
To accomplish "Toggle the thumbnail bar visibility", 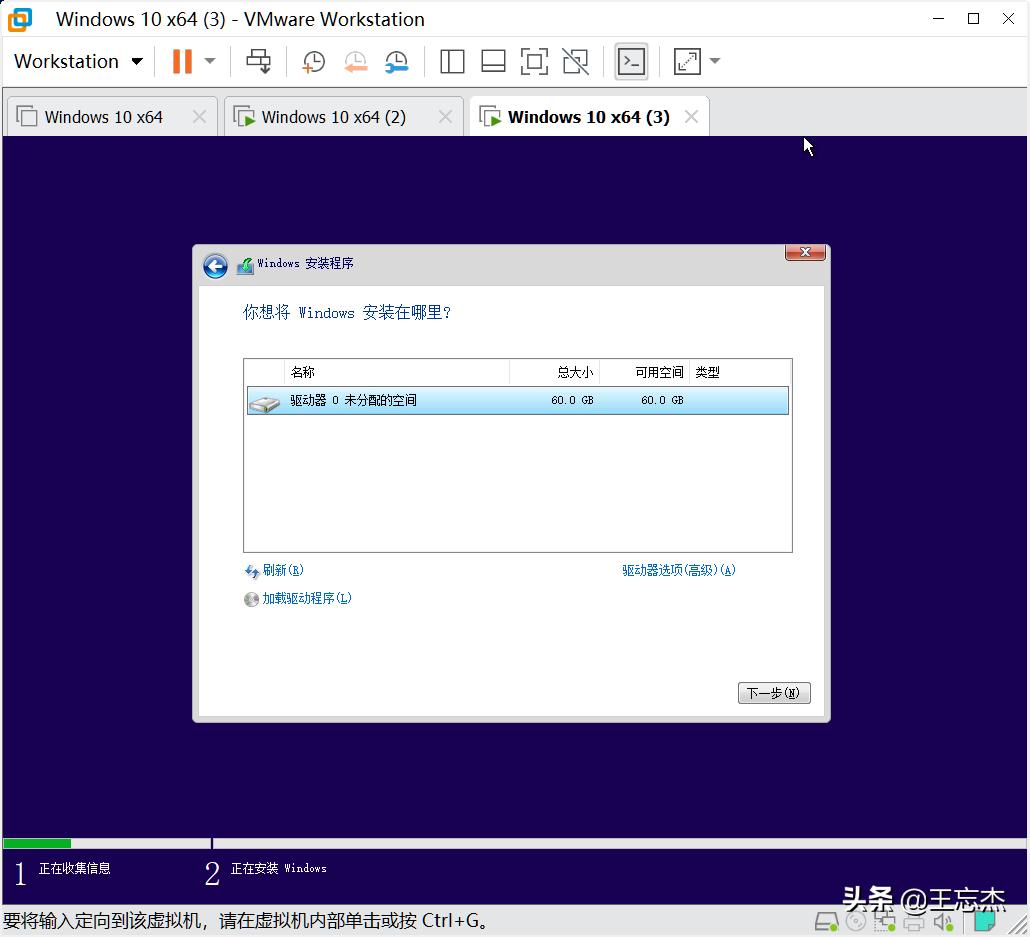I will 493,61.
